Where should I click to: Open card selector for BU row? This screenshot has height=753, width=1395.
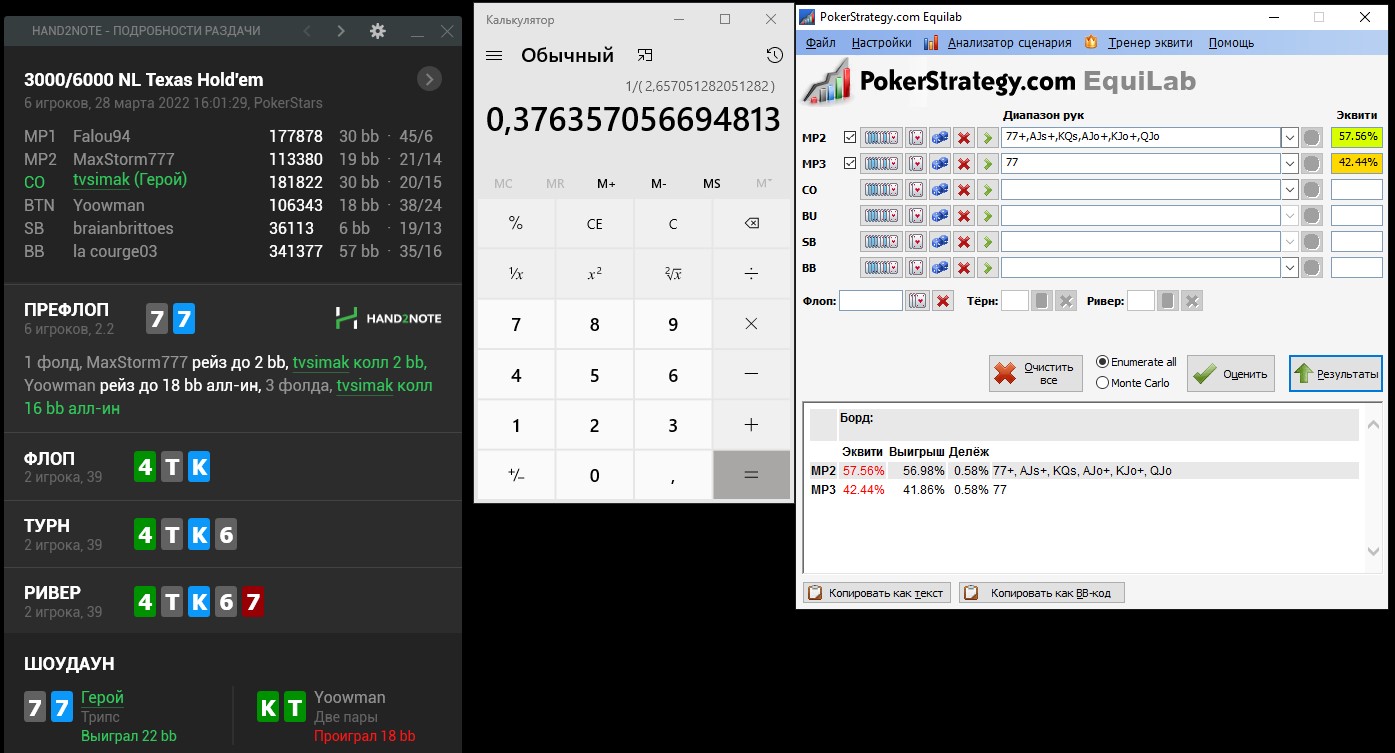point(915,215)
